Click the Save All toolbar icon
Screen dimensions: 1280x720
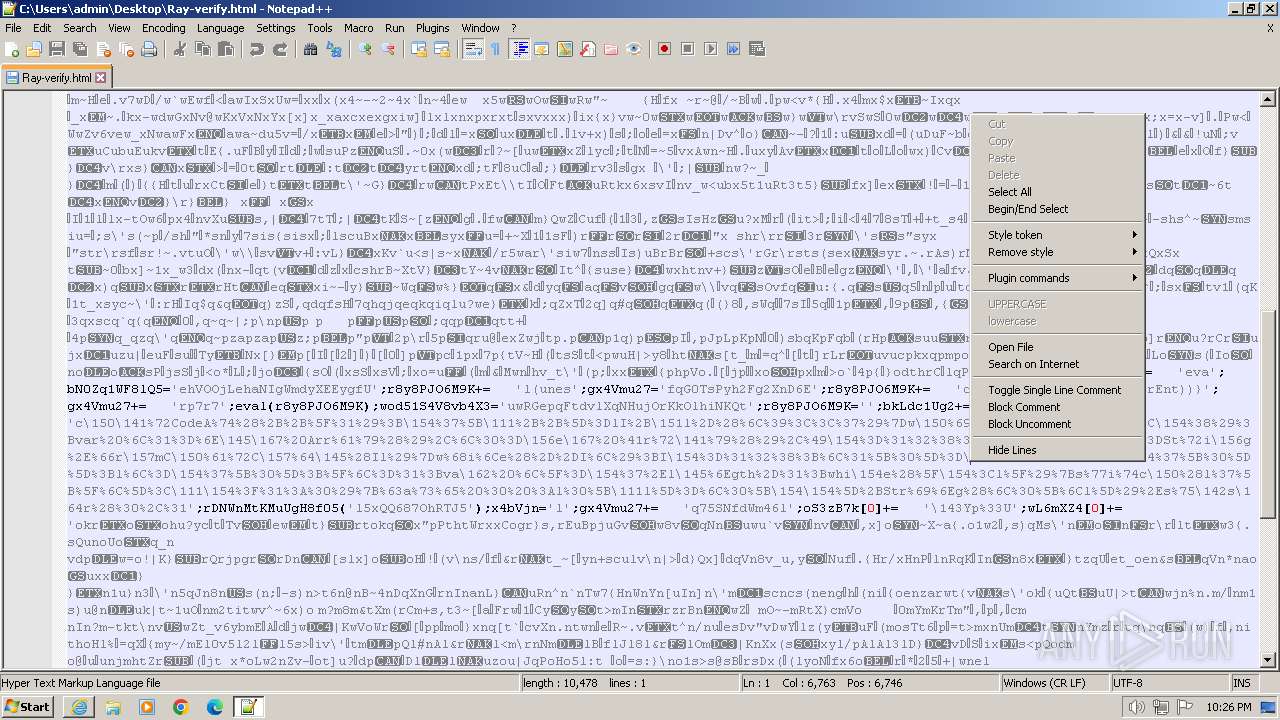[80, 49]
